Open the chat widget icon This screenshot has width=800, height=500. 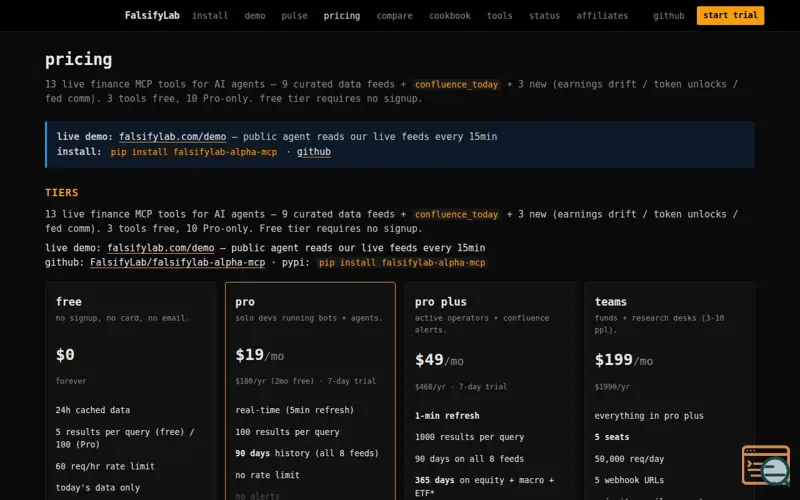[766, 465]
